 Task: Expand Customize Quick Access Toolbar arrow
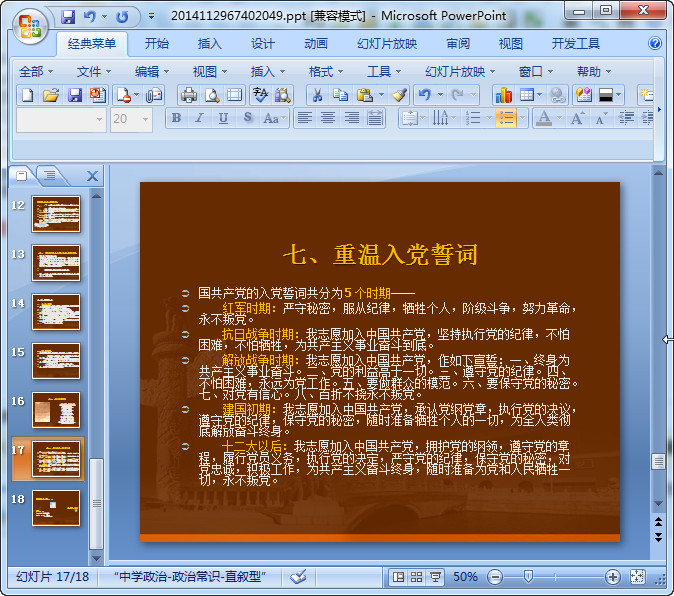click(x=151, y=17)
